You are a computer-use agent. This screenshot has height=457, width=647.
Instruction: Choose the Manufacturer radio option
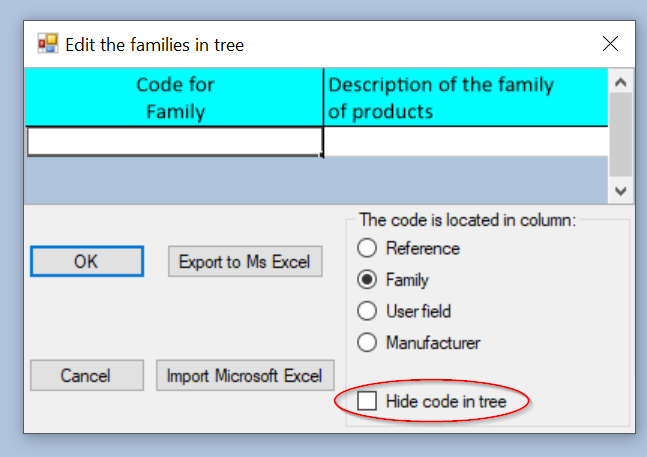point(367,343)
